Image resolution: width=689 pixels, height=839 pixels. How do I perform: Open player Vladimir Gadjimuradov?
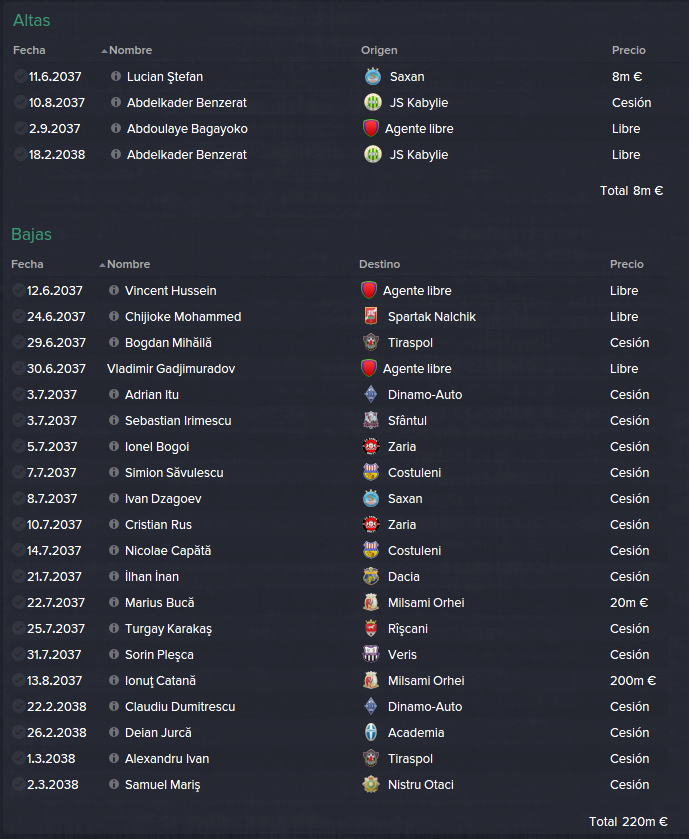tap(171, 369)
